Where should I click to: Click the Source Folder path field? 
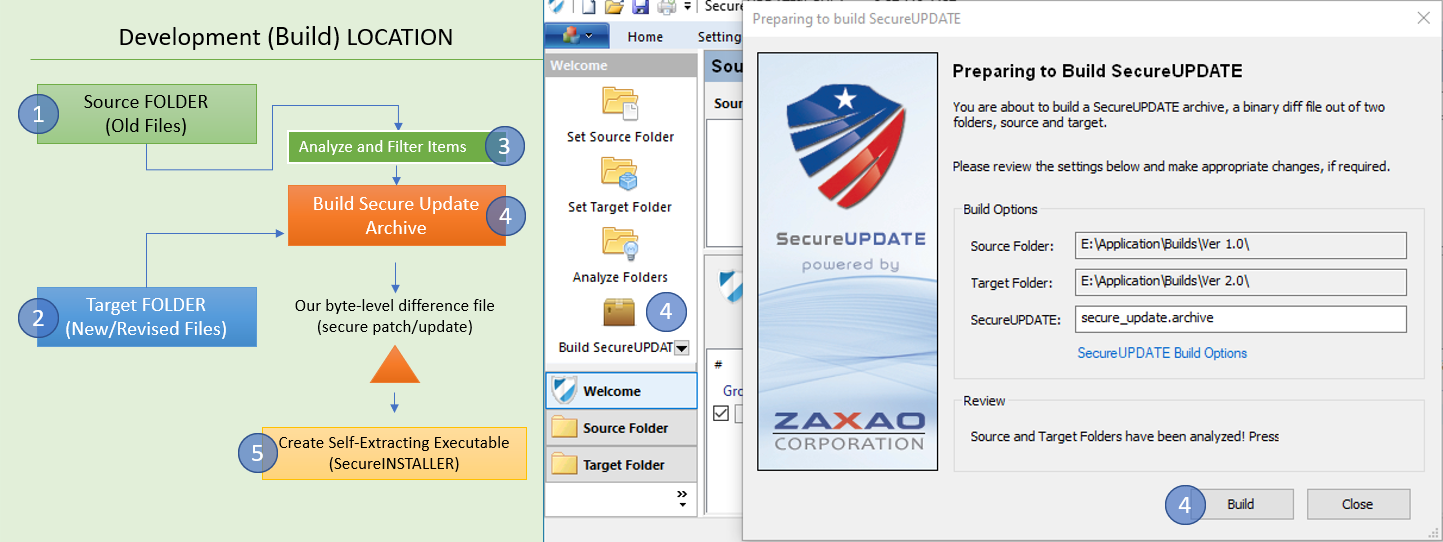coord(1240,245)
